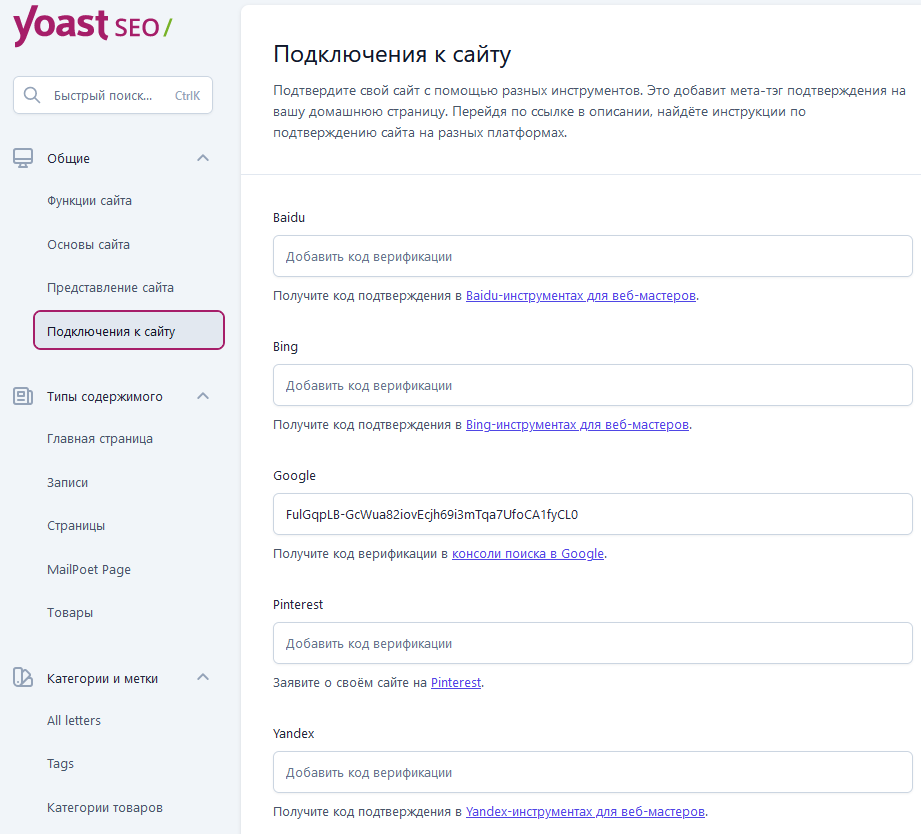Screen dimensions: 921x834
Task: Open Основы сайта menu item
Action: 88,244
